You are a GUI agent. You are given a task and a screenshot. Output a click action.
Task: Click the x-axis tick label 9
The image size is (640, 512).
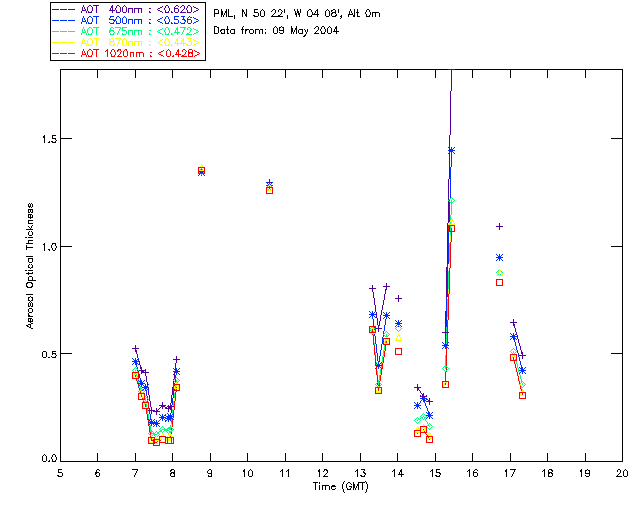tap(210, 473)
